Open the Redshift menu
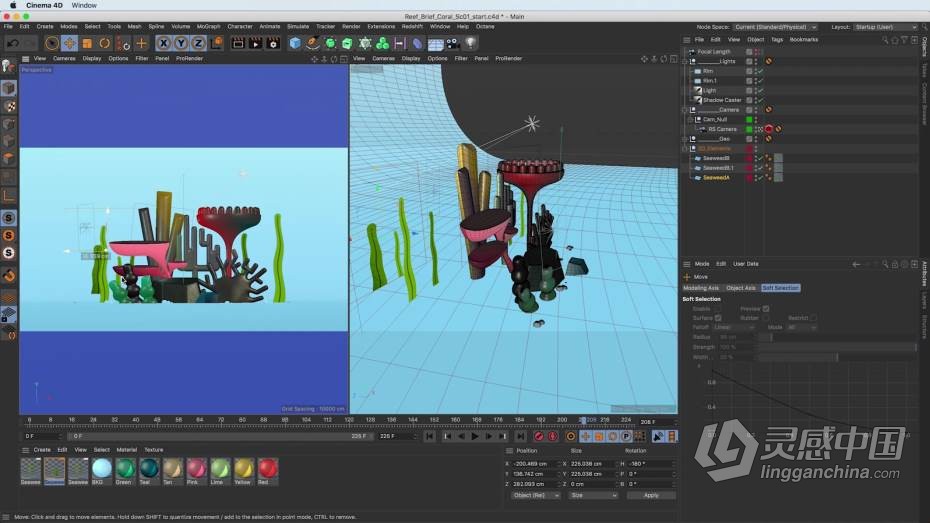Screen dimensions: 930x523 (x=412, y=27)
